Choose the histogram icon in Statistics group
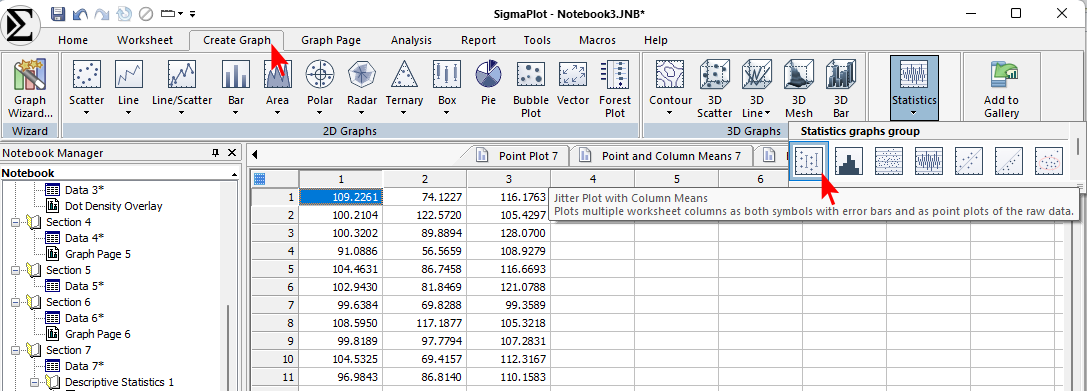Image resolution: width=1087 pixels, height=391 pixels. (x=849, y=162)
